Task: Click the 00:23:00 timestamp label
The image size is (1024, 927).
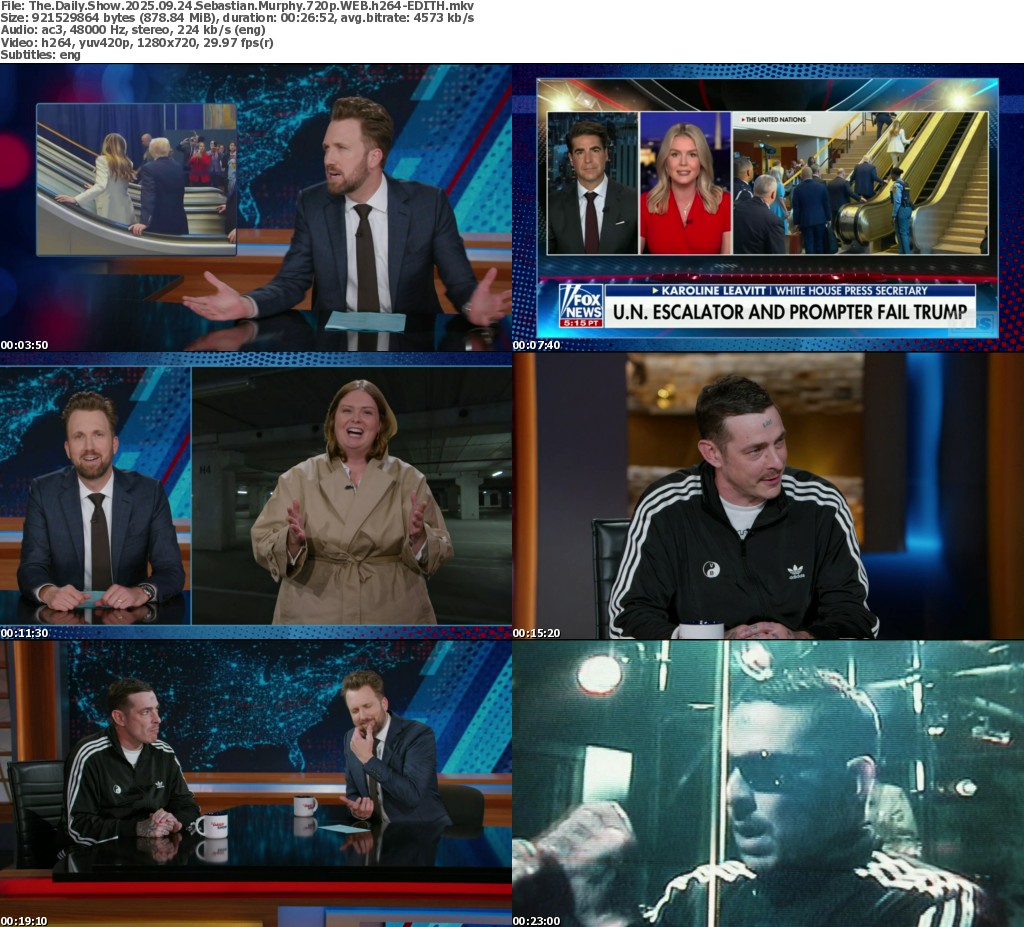Action: pyautogui.click(x=536, y=921)
